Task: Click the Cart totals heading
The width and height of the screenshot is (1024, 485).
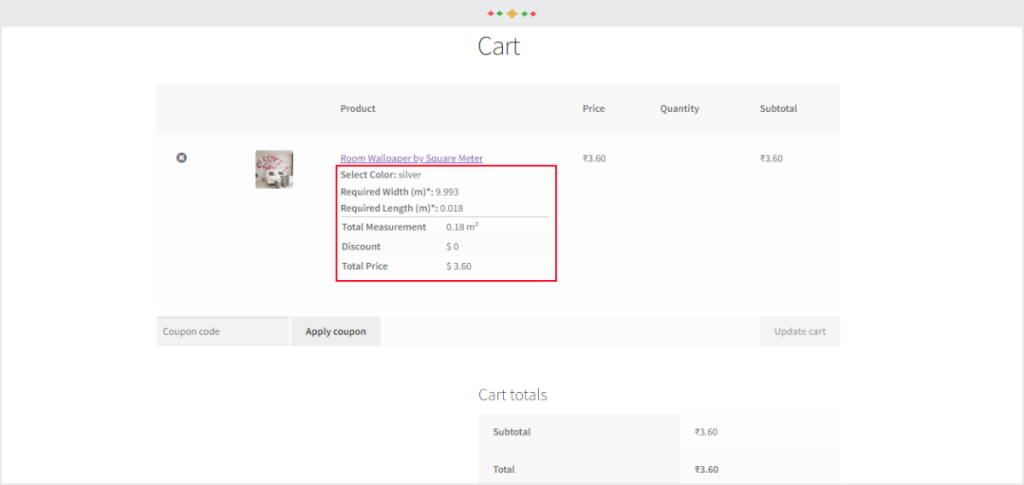Action: tap(513, 395)
